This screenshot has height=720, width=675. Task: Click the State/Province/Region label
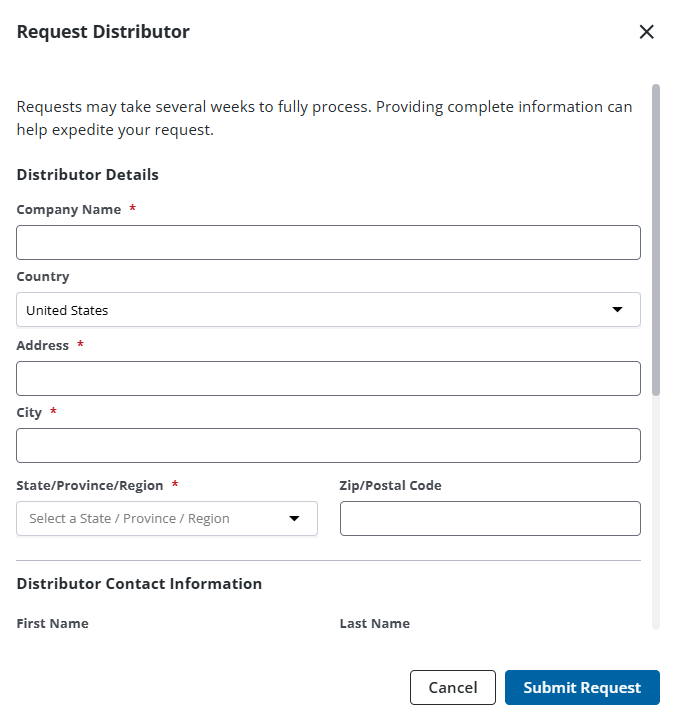90,485
